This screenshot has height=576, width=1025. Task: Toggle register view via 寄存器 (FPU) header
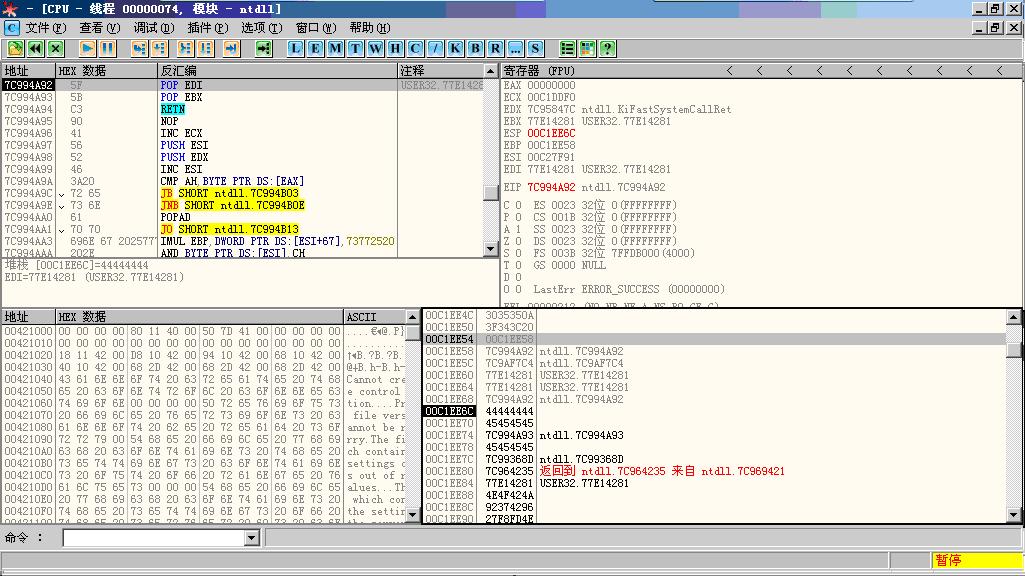point(540,71)
